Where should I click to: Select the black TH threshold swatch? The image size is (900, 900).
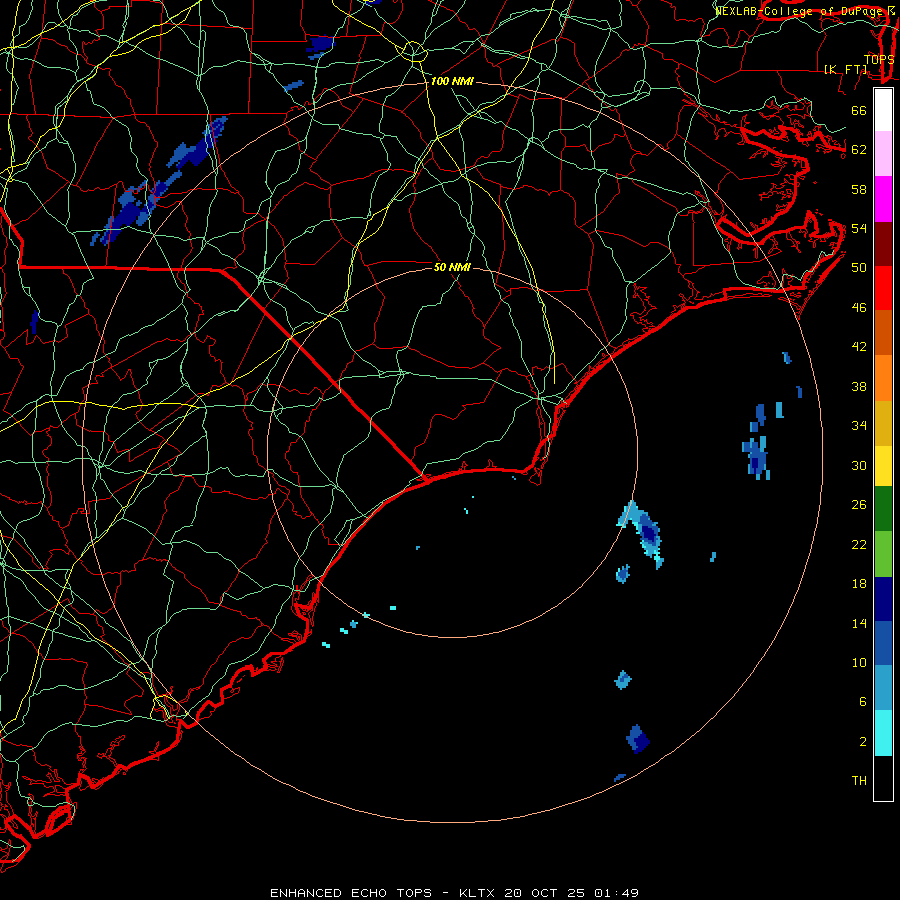click(x=883, y=778)
